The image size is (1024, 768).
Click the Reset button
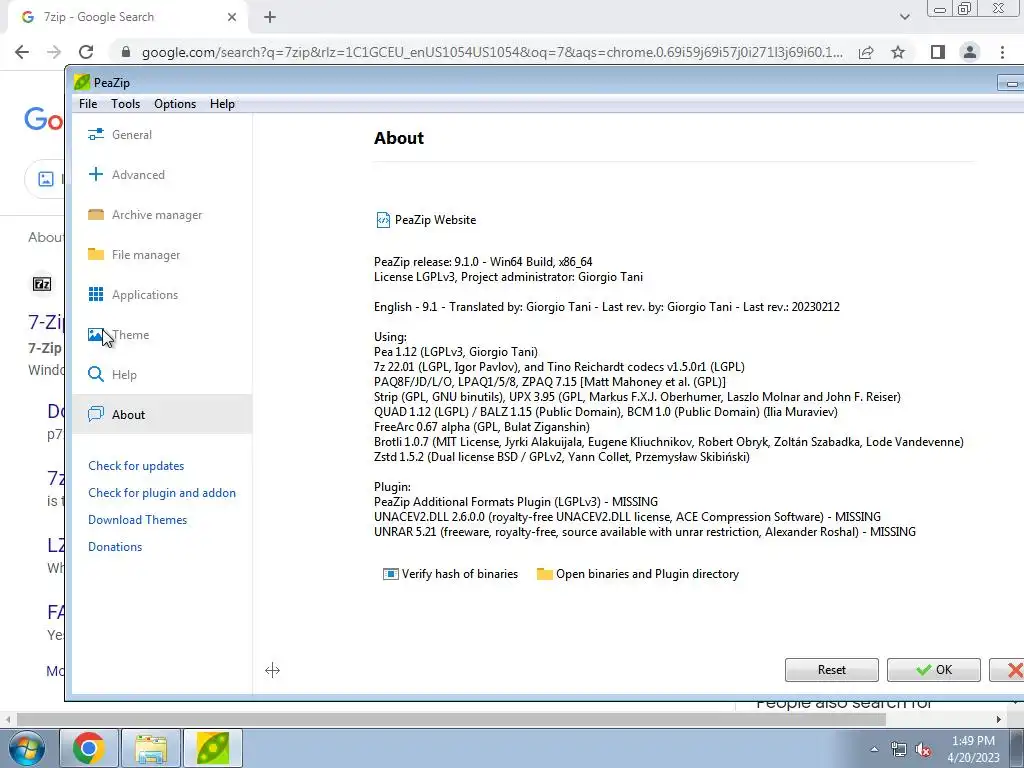(x=831, y=670)
